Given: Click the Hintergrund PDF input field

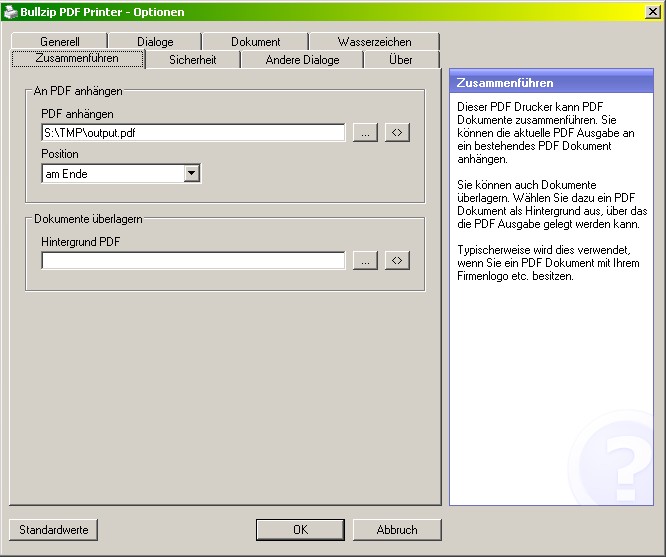Looking at the screenshot, I should [x=193, y=260].
